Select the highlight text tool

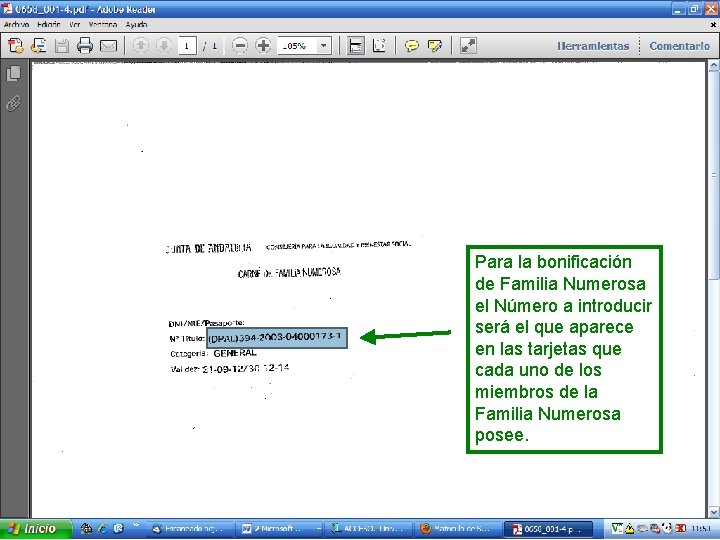pyautogui.click(x=435, y=45)
